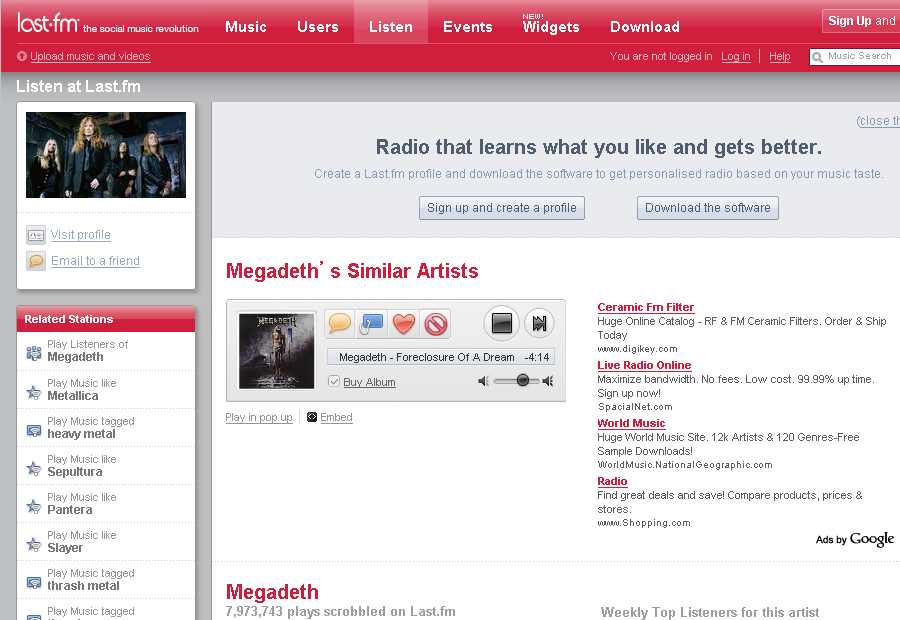The width and height of the screenshot is (900, 620).
Task: Open the Visit profile link
Action: 81,235
